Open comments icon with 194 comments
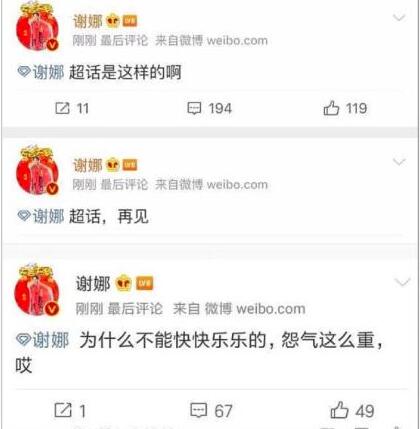The width and height of the screenshot is (420, 429). [194, 108]
